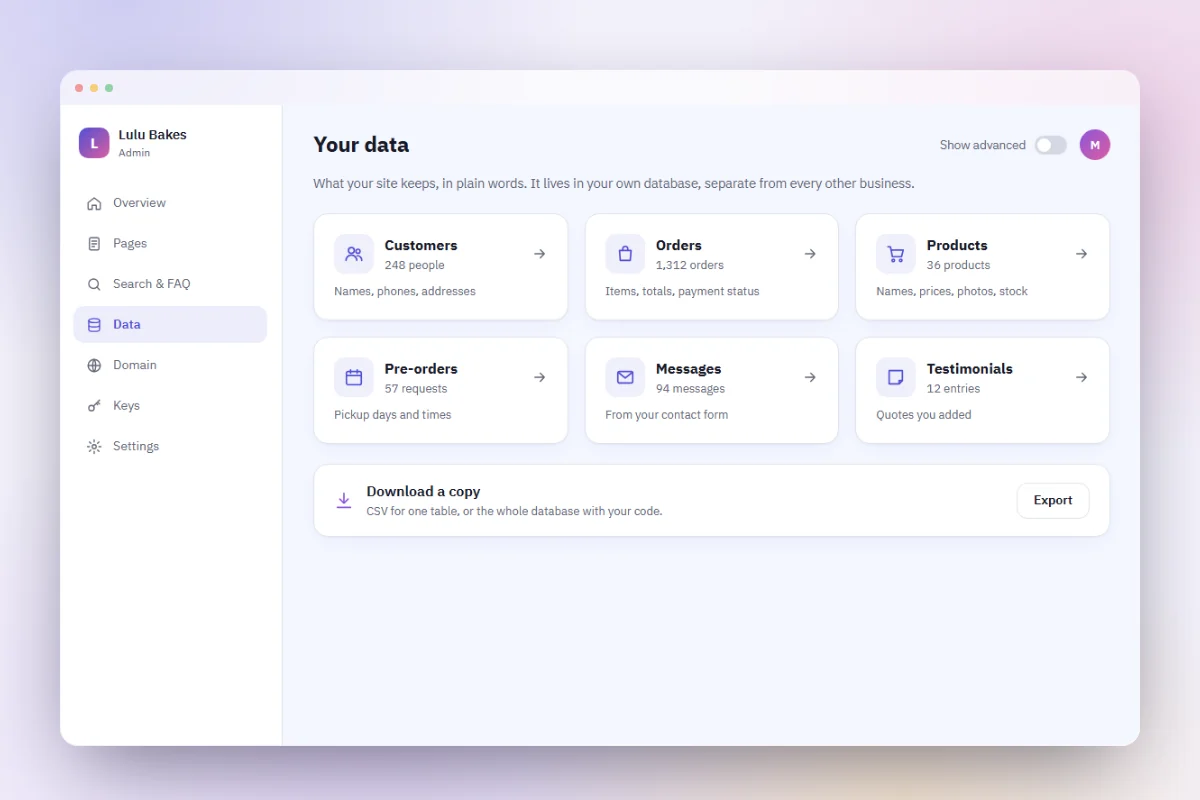The image size is (1200, 800).
Task: Click the Settings gear icon
Action: coord(94,446)
